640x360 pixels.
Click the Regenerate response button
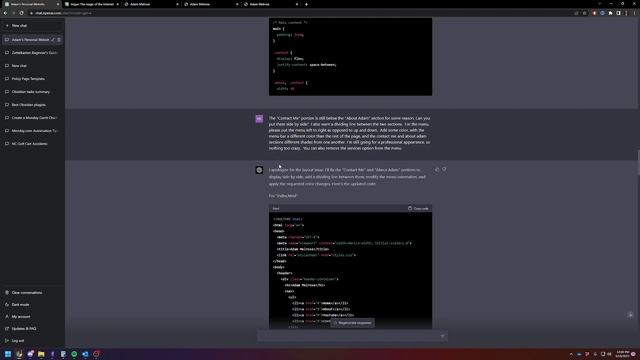click(x=352, y=323)
